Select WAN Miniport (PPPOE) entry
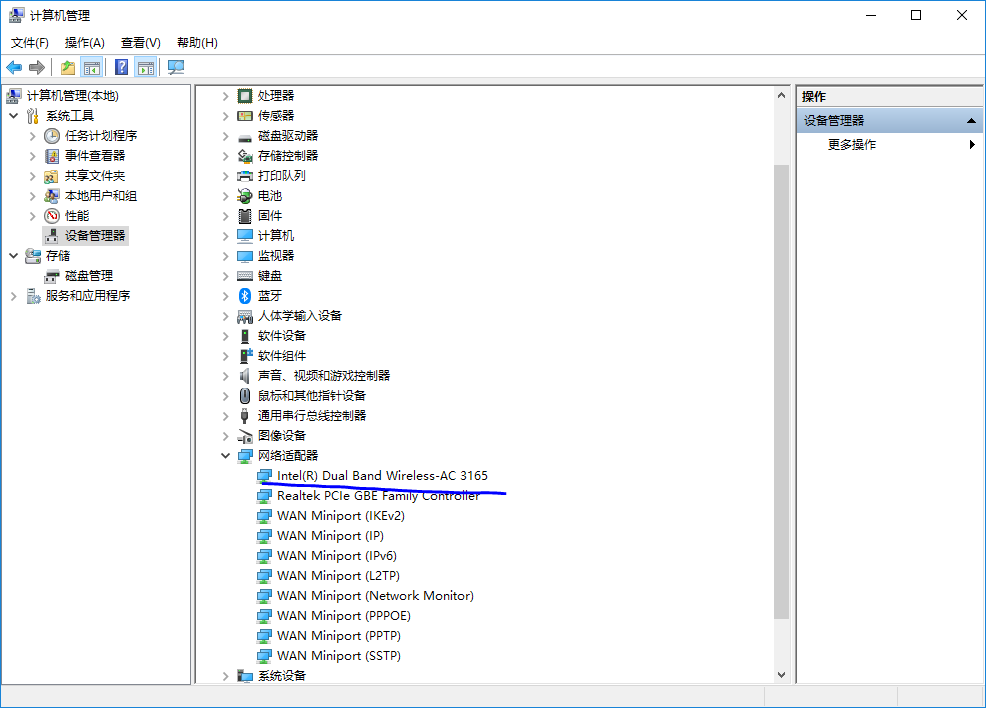Image resolution: width=986 pixels, height=708 pixels. coord(344,616)
